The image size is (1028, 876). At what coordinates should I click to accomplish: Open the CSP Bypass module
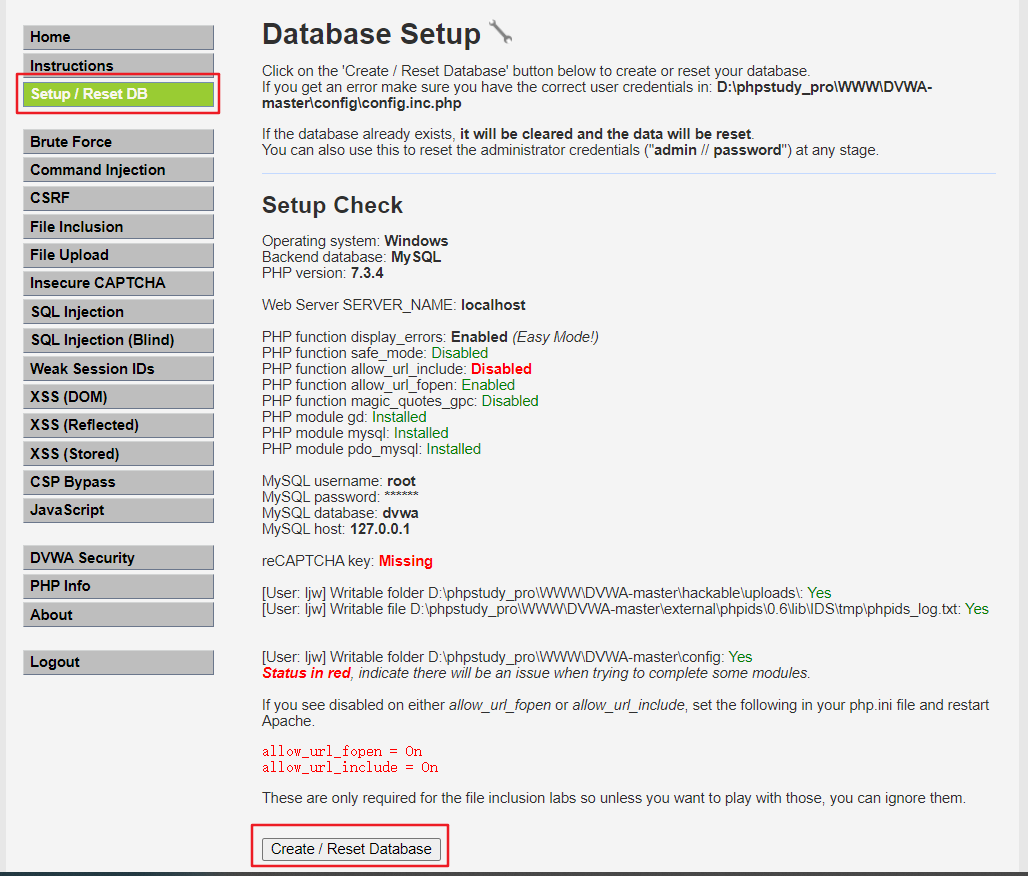pyautogui.click(x=118, y=482)
